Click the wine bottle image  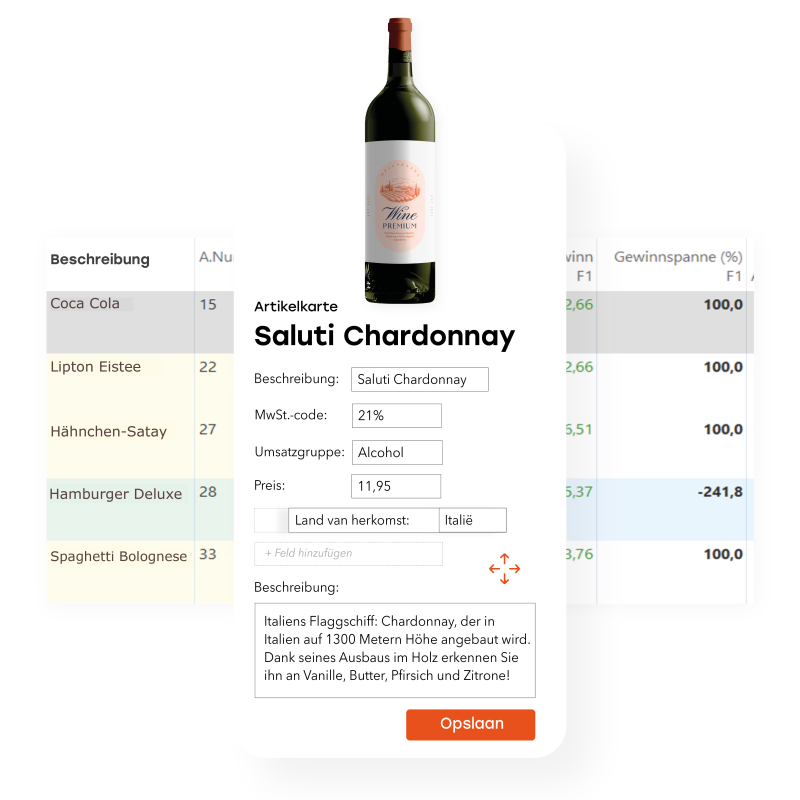click(400, 160)
